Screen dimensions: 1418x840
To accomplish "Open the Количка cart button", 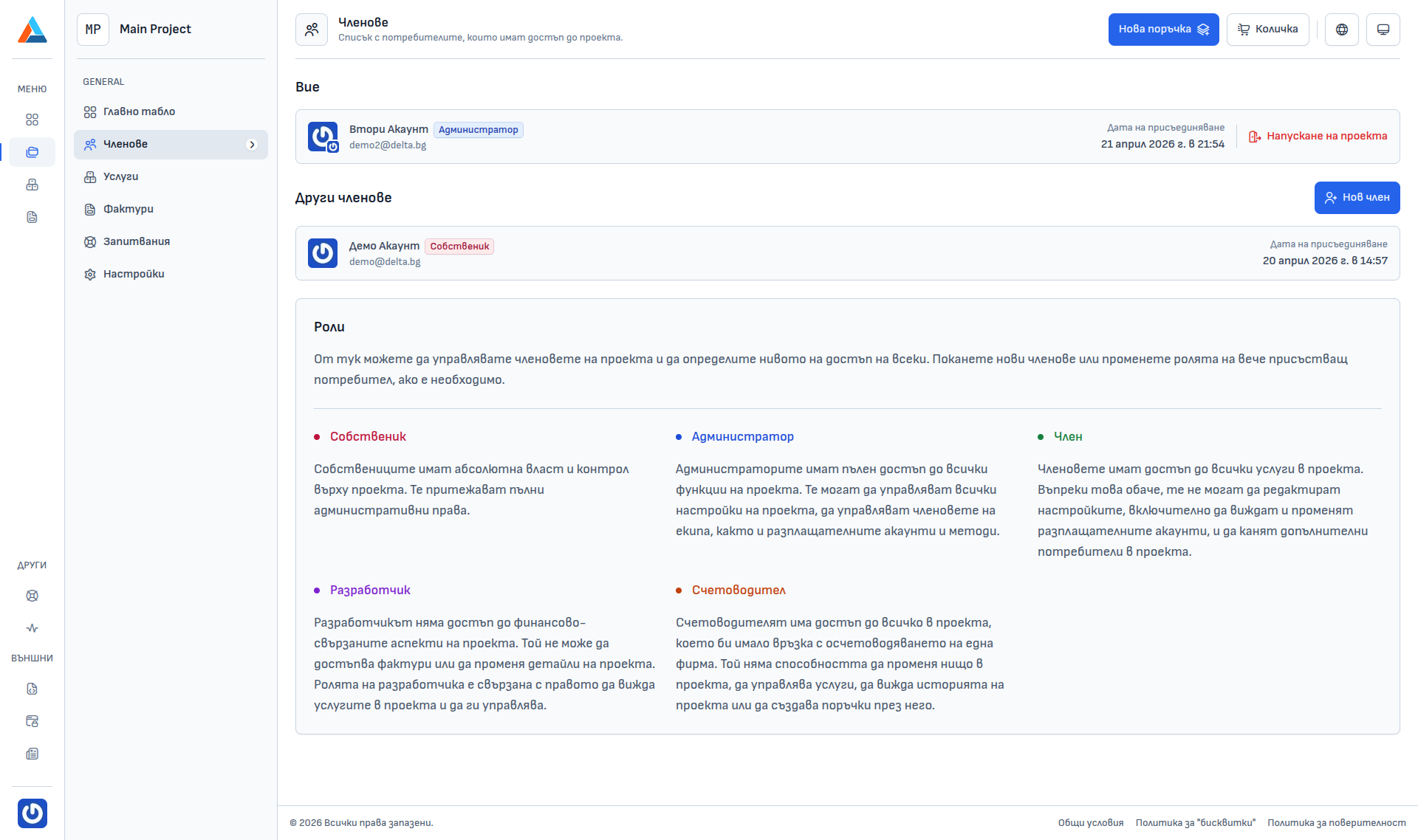I will click(1268, 30).
